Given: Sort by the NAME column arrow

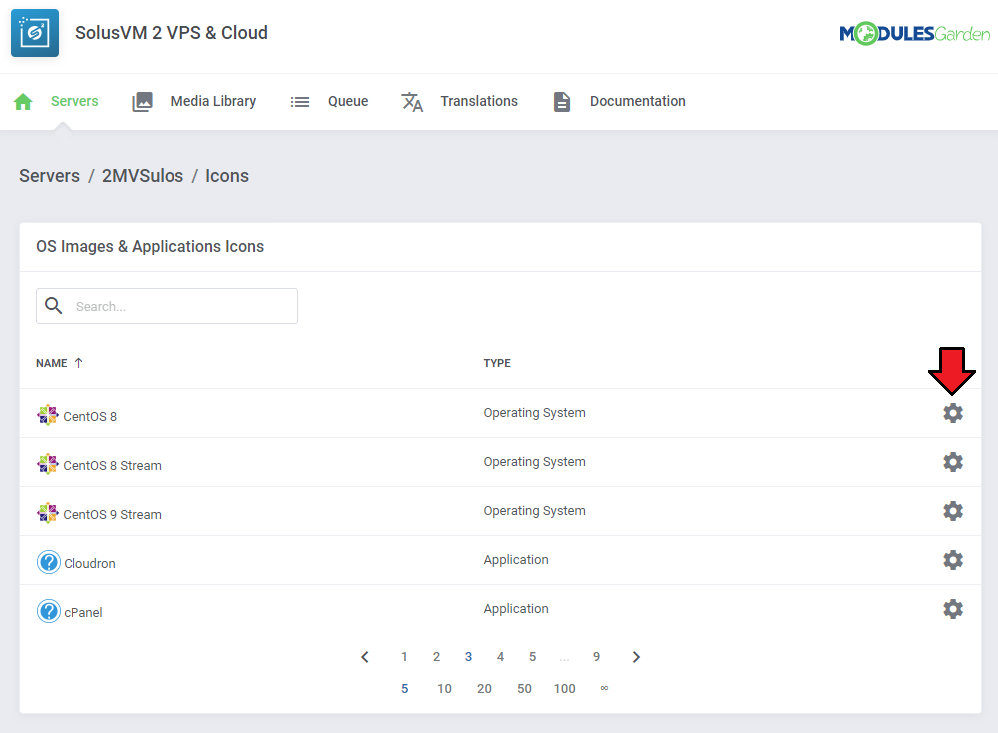Looking at the screenshot, I should [78, 363].
